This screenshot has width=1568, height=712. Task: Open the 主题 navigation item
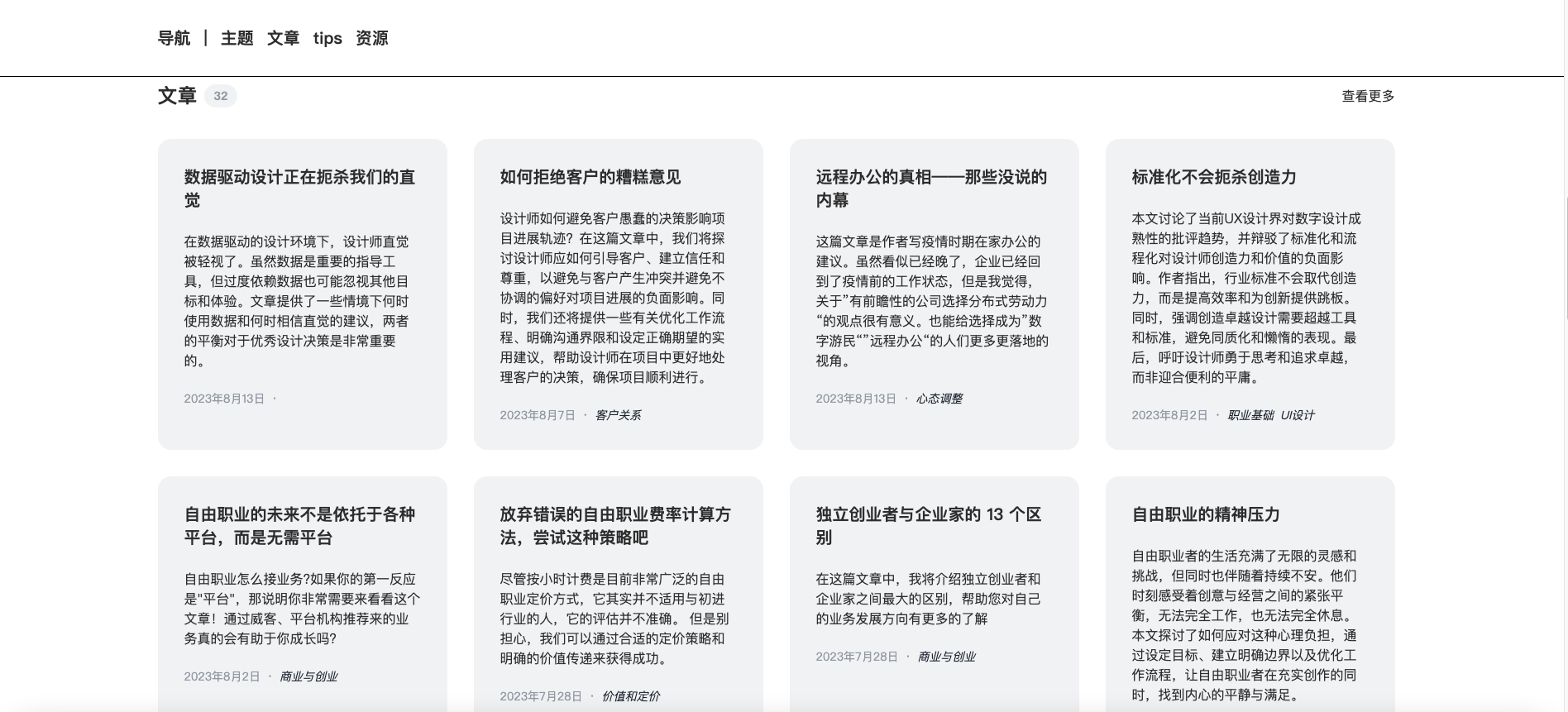coord(237,38)
